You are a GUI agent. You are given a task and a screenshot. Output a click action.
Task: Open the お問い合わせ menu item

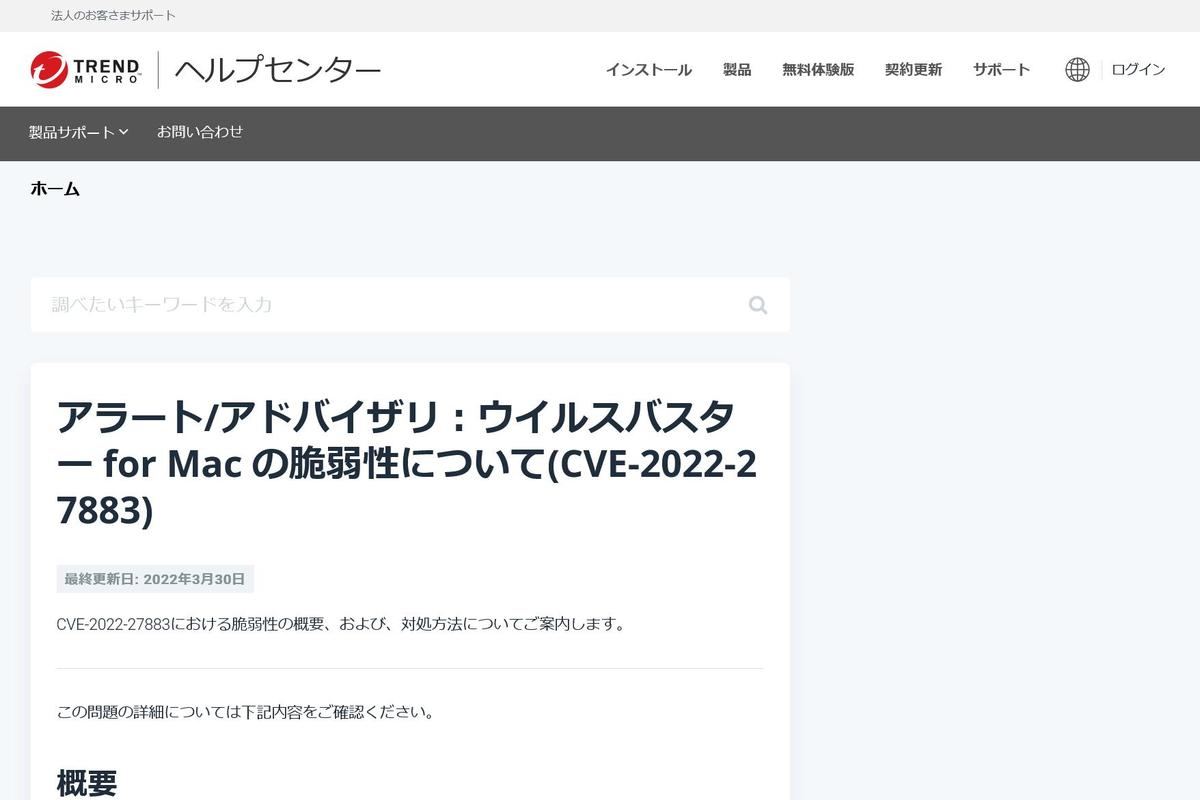click(200, 132)
